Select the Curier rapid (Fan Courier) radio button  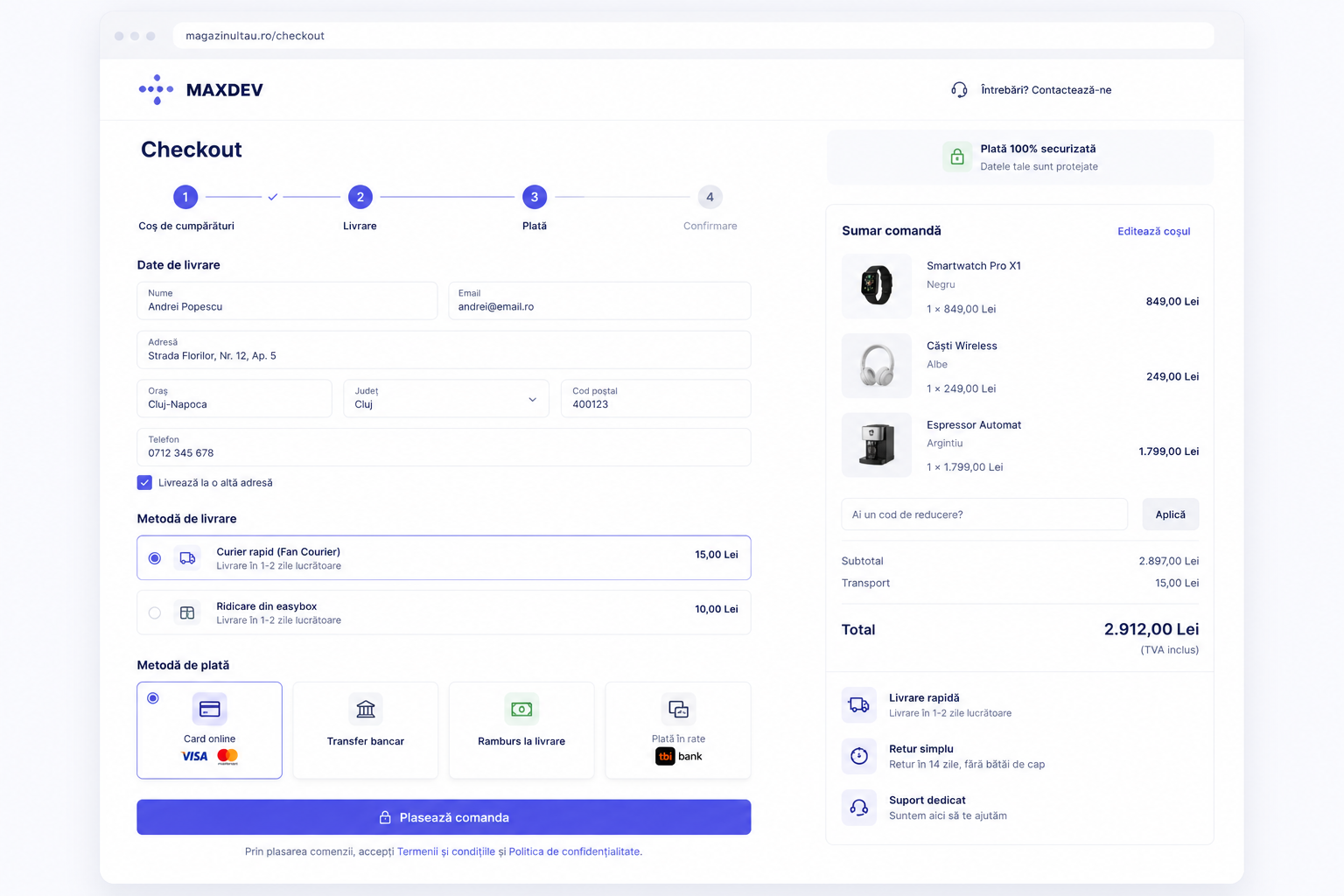pos(155,558)
